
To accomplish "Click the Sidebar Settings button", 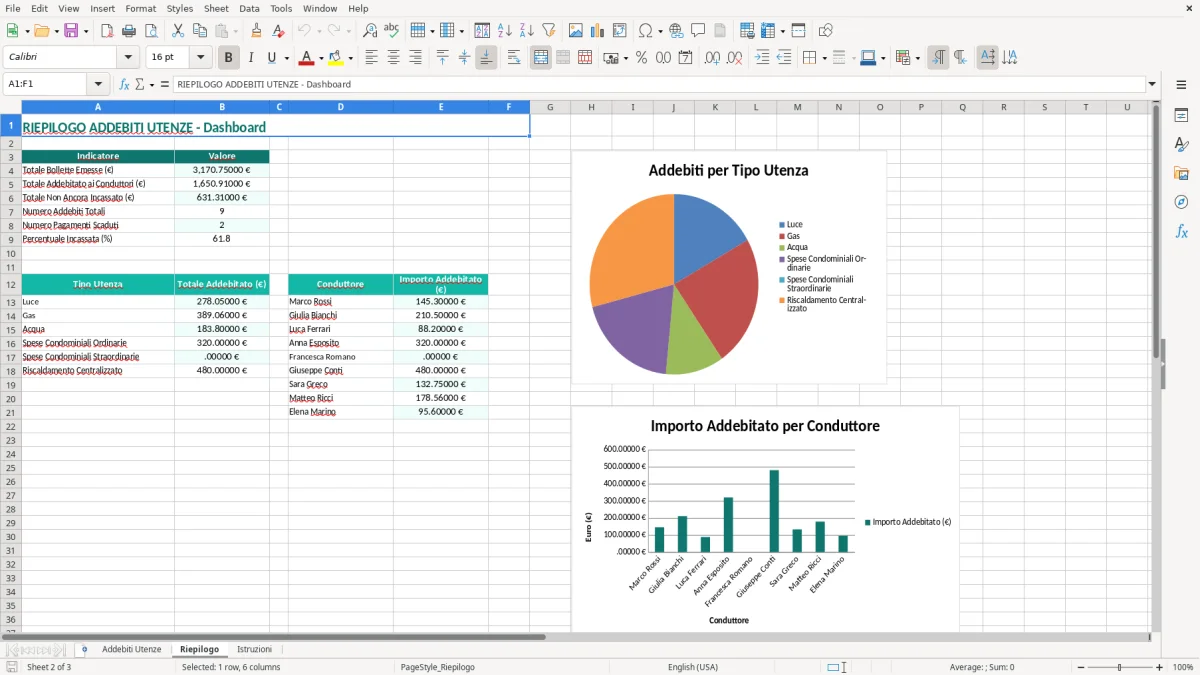I will (1181, 85).
